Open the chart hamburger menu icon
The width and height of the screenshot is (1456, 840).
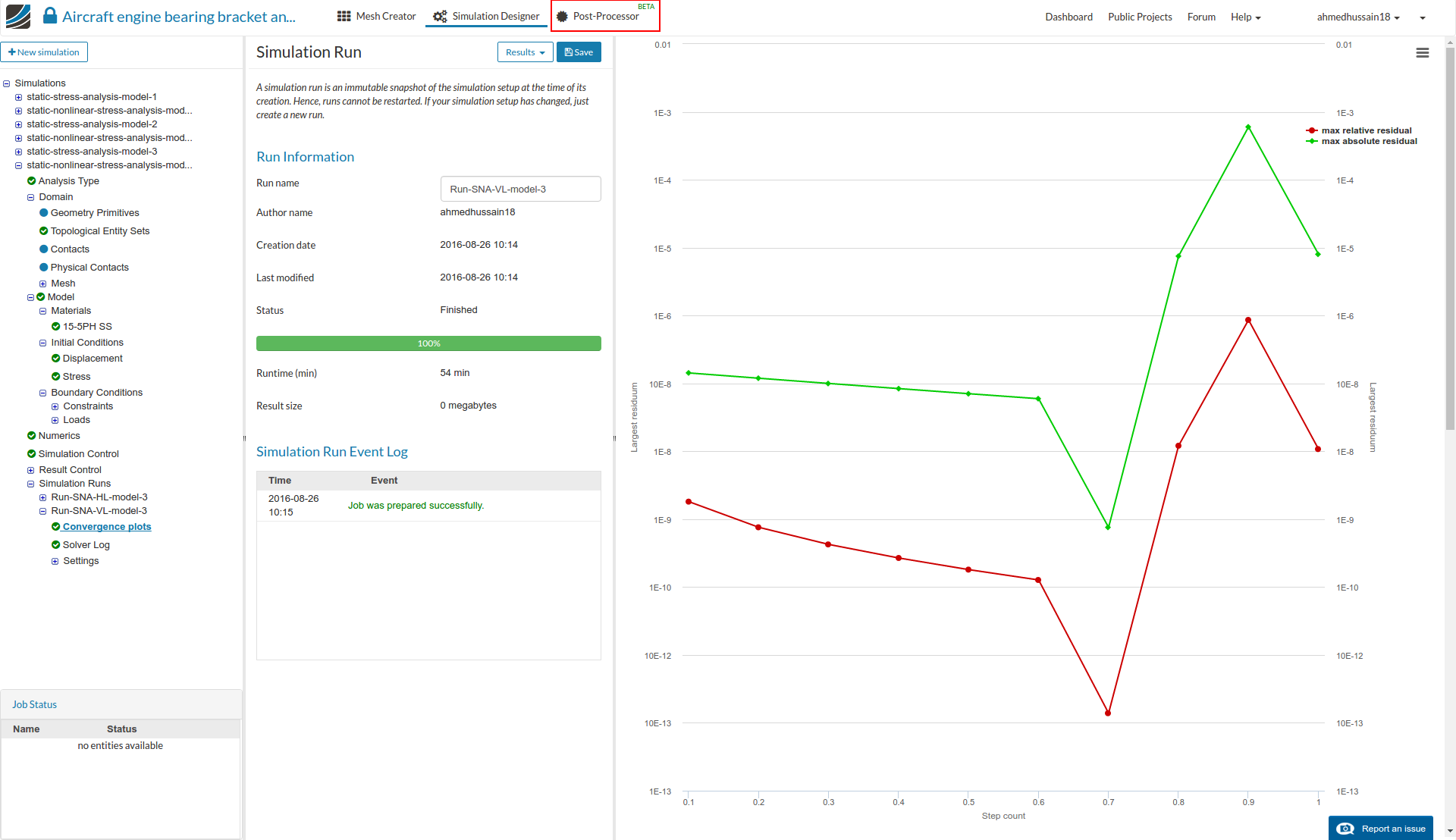(x=1422, y=53)
